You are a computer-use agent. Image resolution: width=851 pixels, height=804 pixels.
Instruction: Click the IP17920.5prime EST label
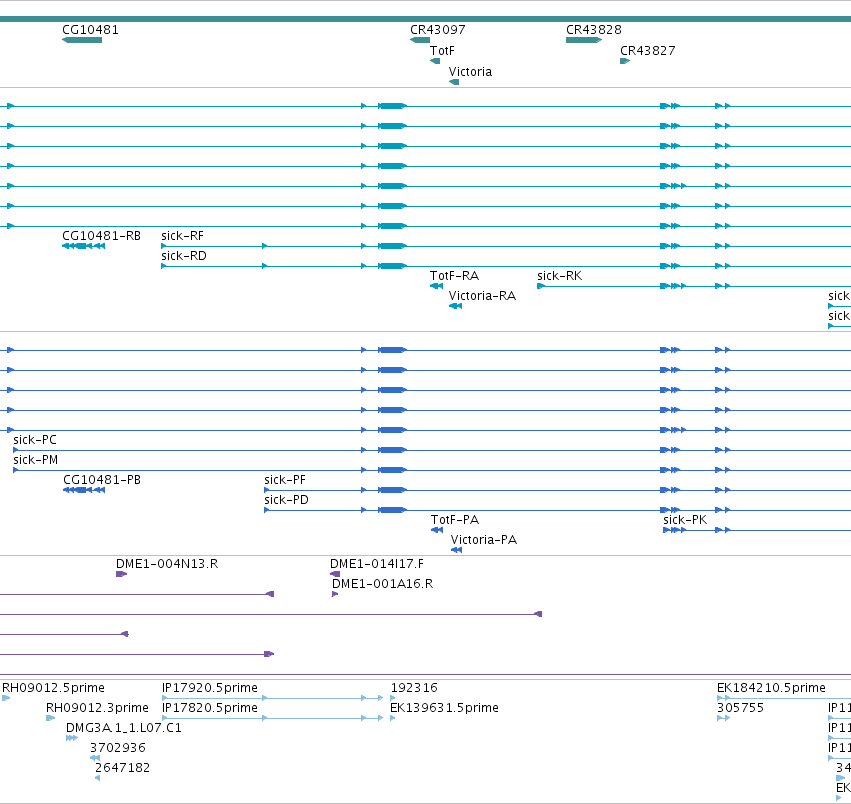coord(210,688)
